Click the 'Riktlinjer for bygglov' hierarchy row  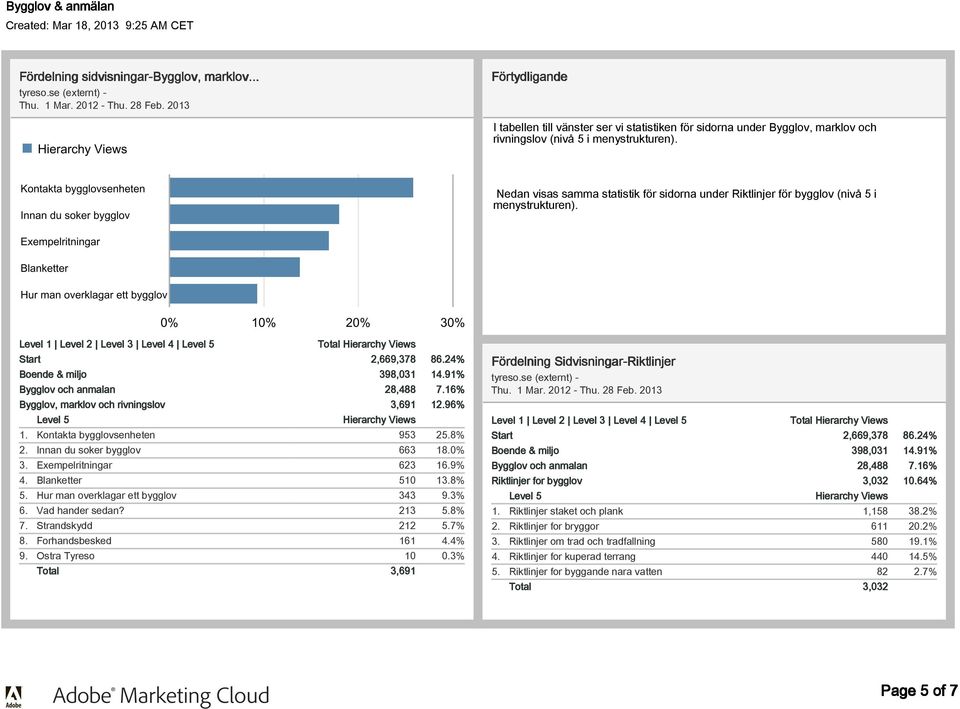714,481
